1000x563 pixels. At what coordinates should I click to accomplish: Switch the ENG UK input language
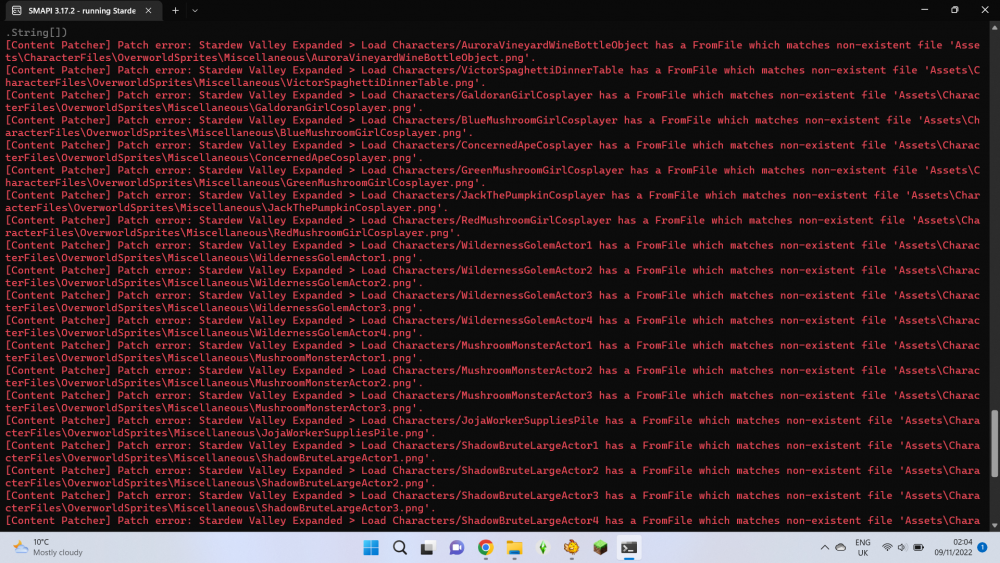[x=862, y=547]
